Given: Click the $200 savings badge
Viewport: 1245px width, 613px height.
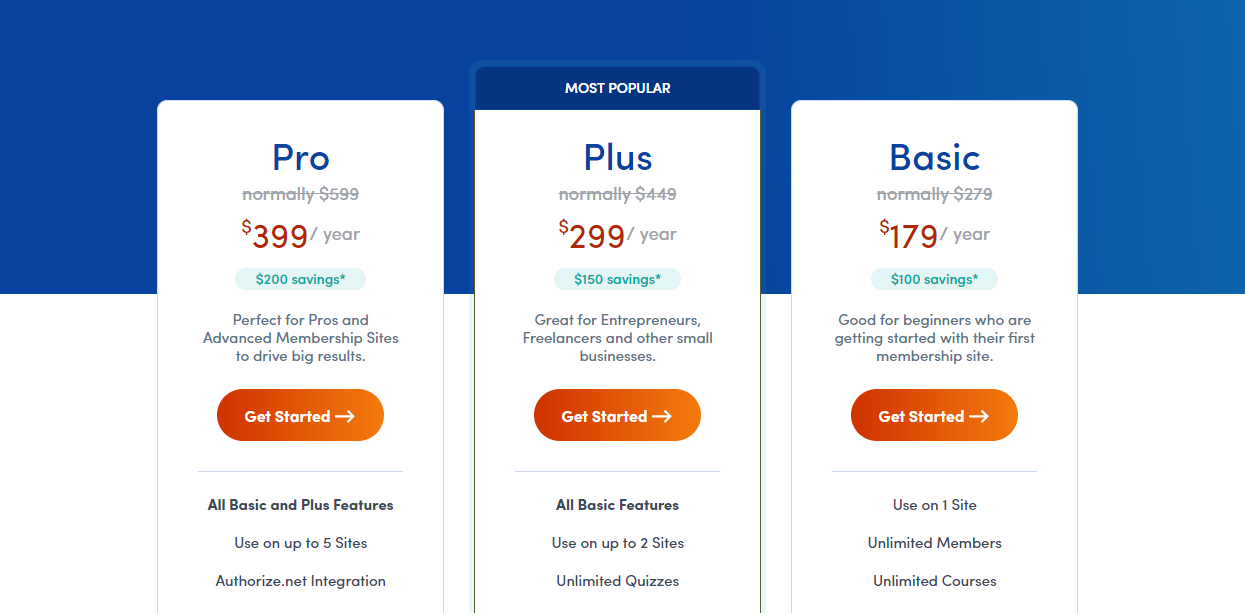Looking at the screenshot, I should coord(300,279).
